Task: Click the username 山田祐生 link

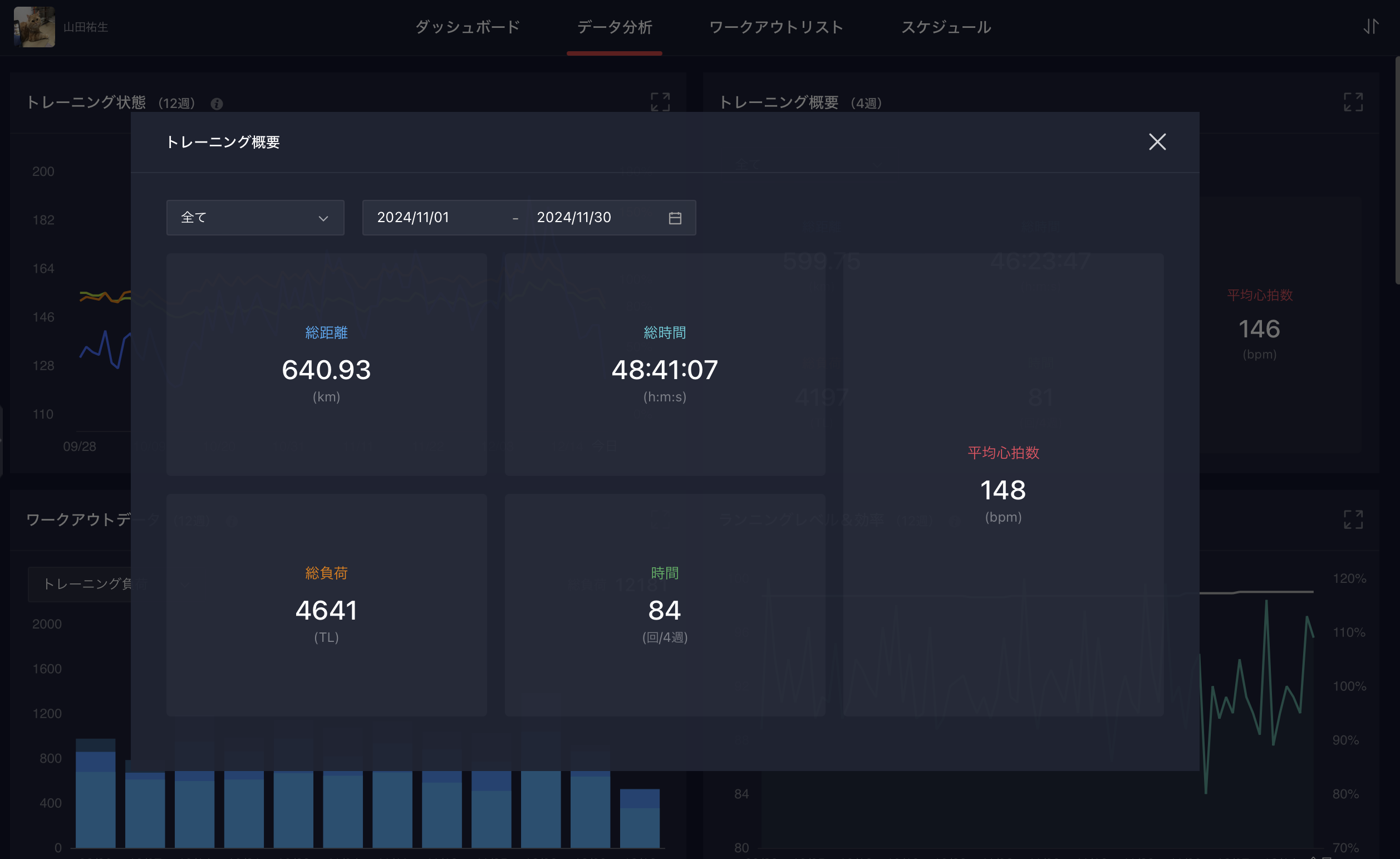Action: pos(86,27)
